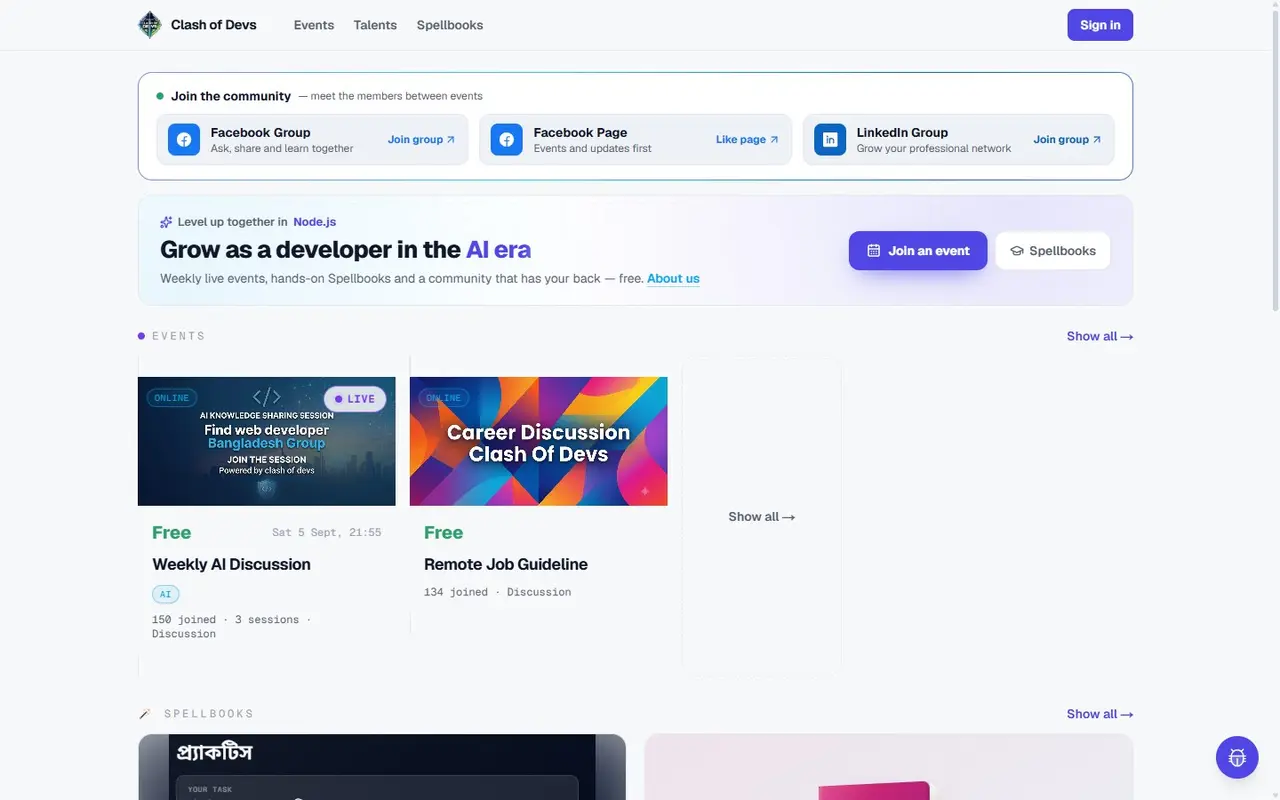
Task: Open the bug report floating icon
Action: pos(1237,758)
